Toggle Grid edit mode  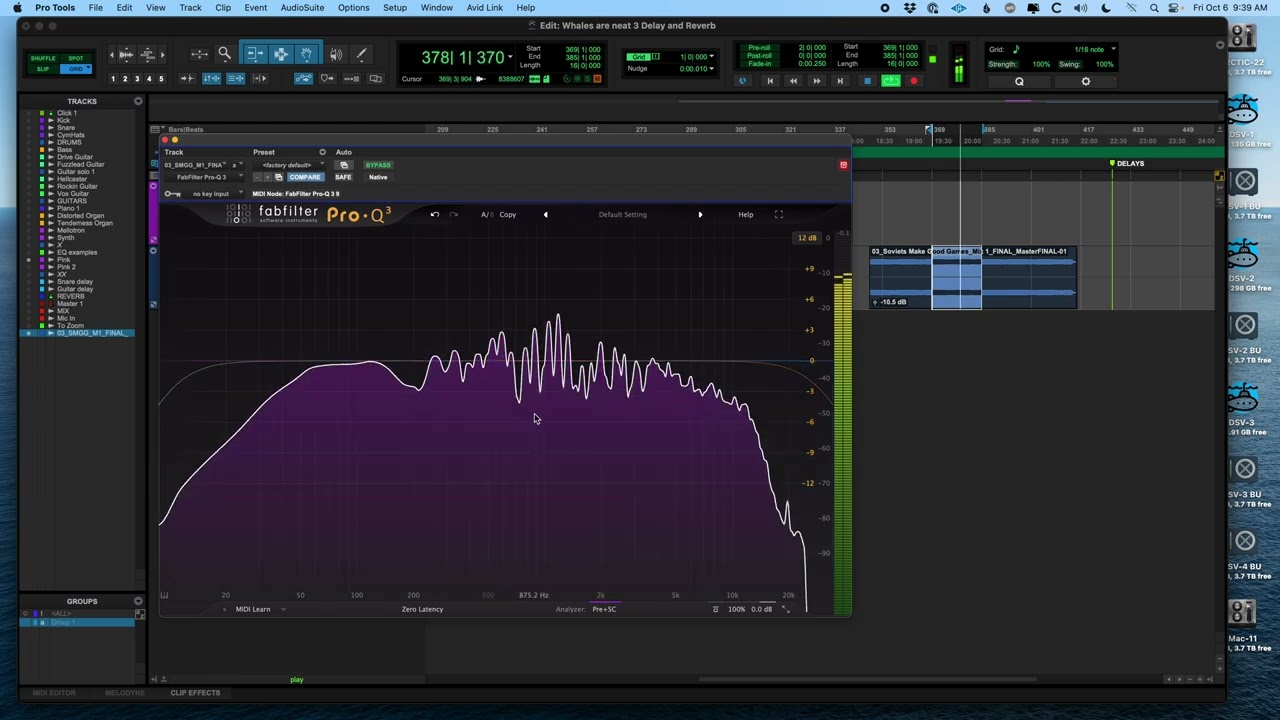pyautogui.click(x=75, y=69)
